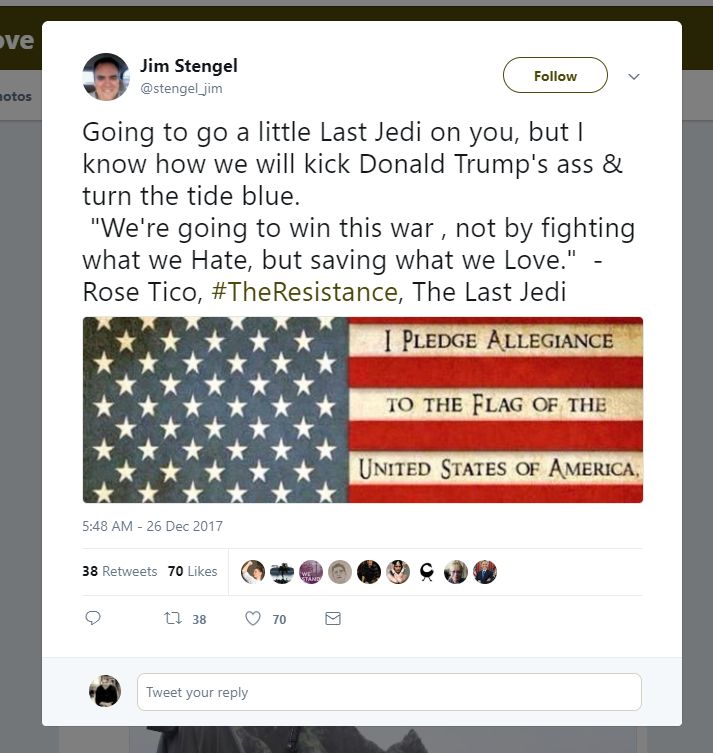The width and height of the screenshot is (713, 753).
Task: Open the purple We Stand liker avatar
Action: pos(311,572)
